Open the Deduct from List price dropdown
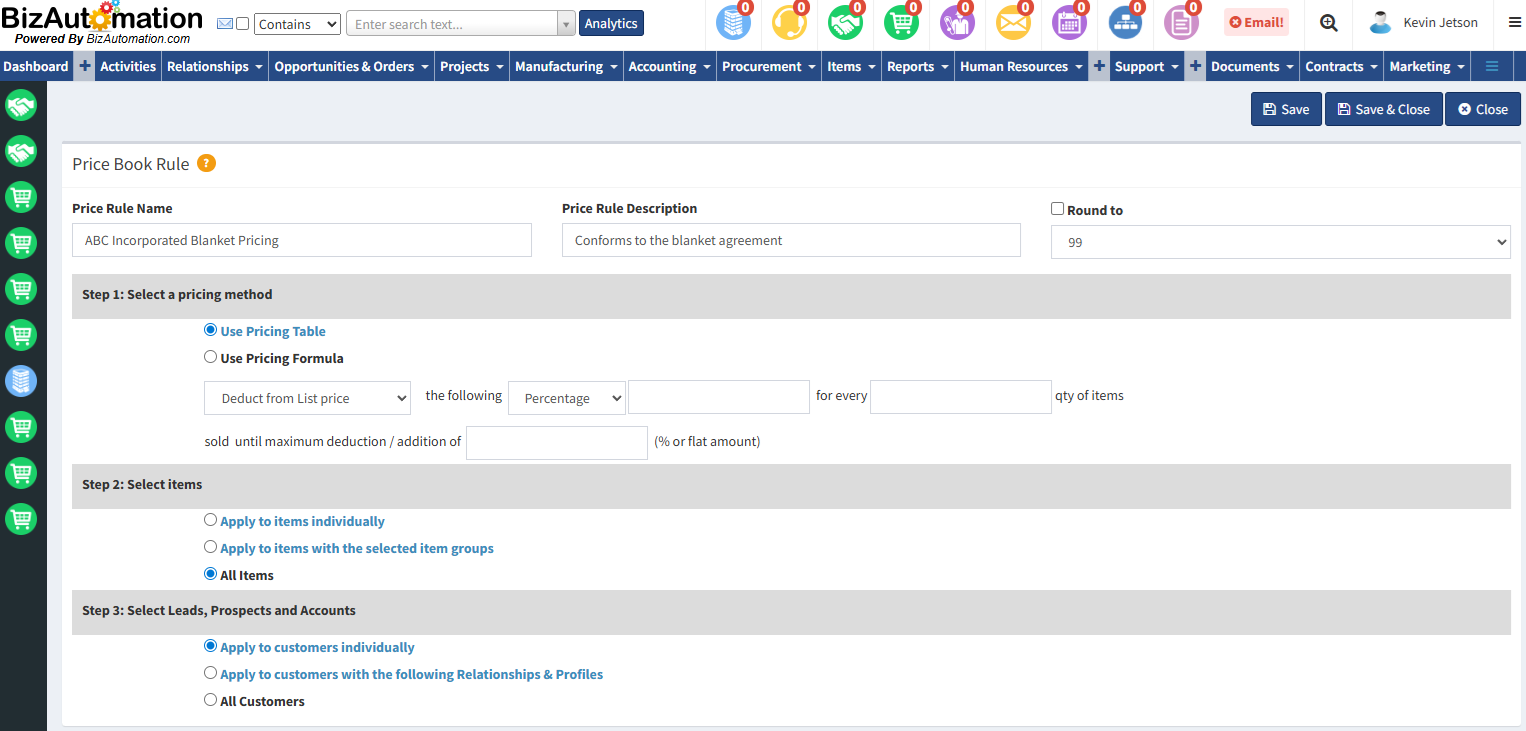This screenshot has height=731, width=1526. [x=307, y=398]
